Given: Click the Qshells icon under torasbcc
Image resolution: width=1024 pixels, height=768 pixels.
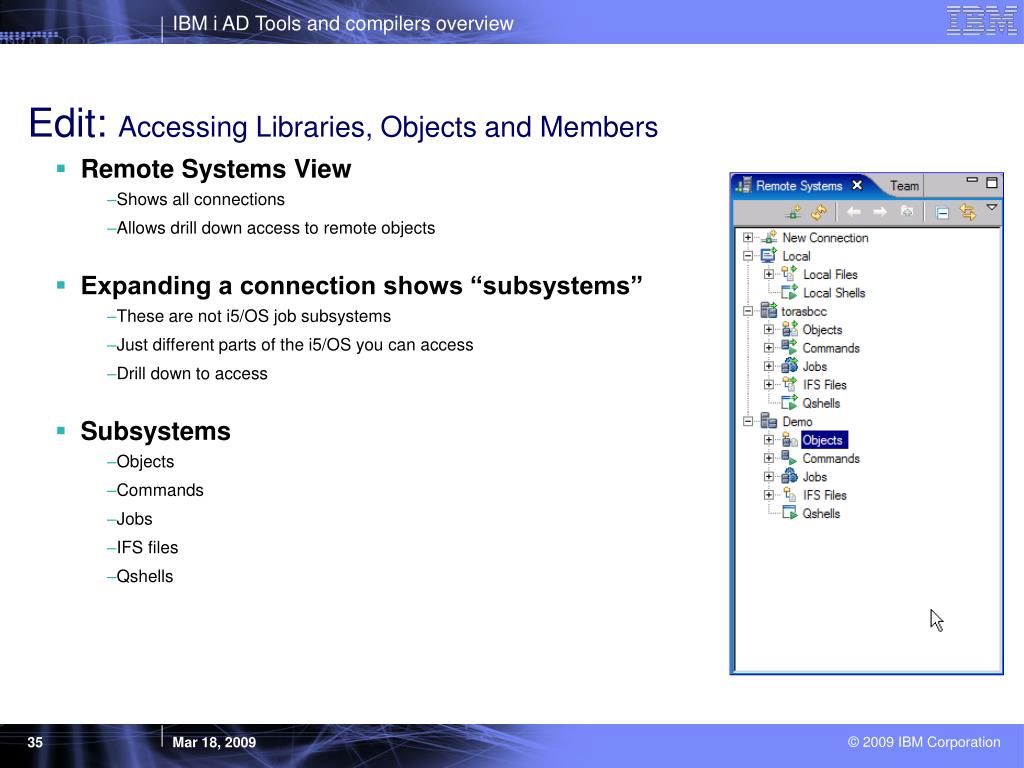Looking at the screenshot, I should coord(790,402).
